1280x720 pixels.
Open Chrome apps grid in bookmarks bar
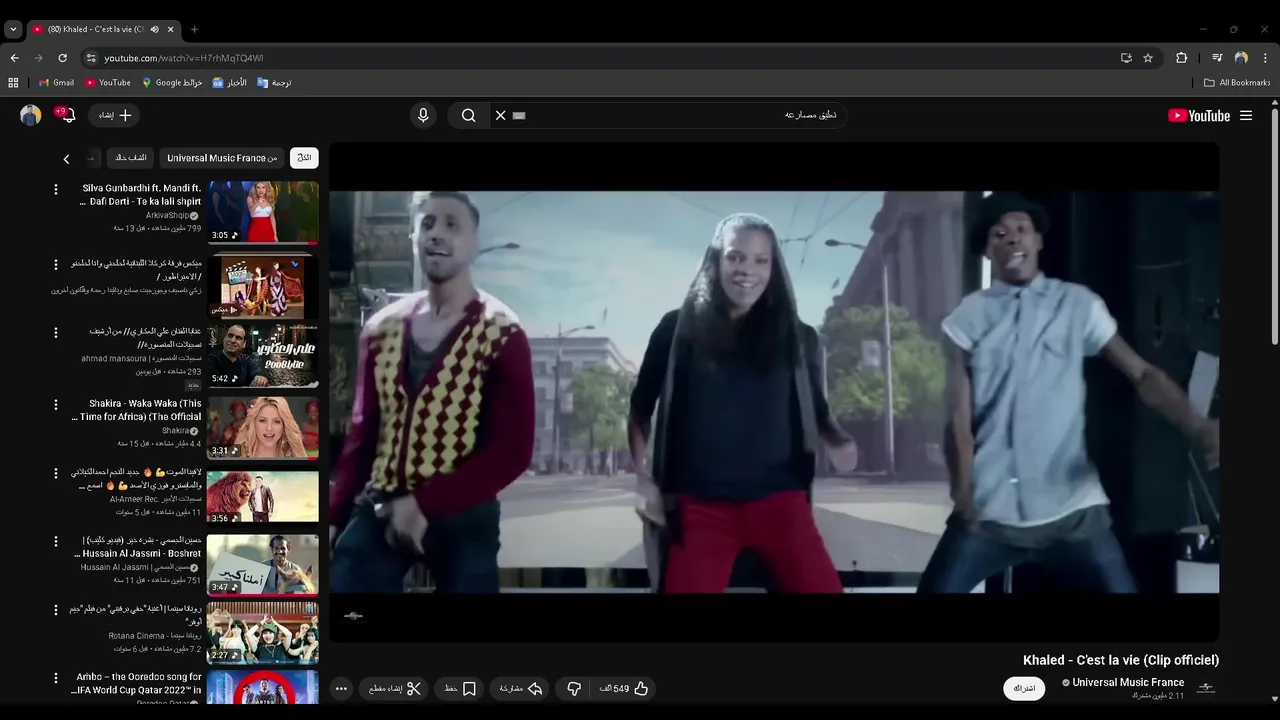(x=13, y=83)
